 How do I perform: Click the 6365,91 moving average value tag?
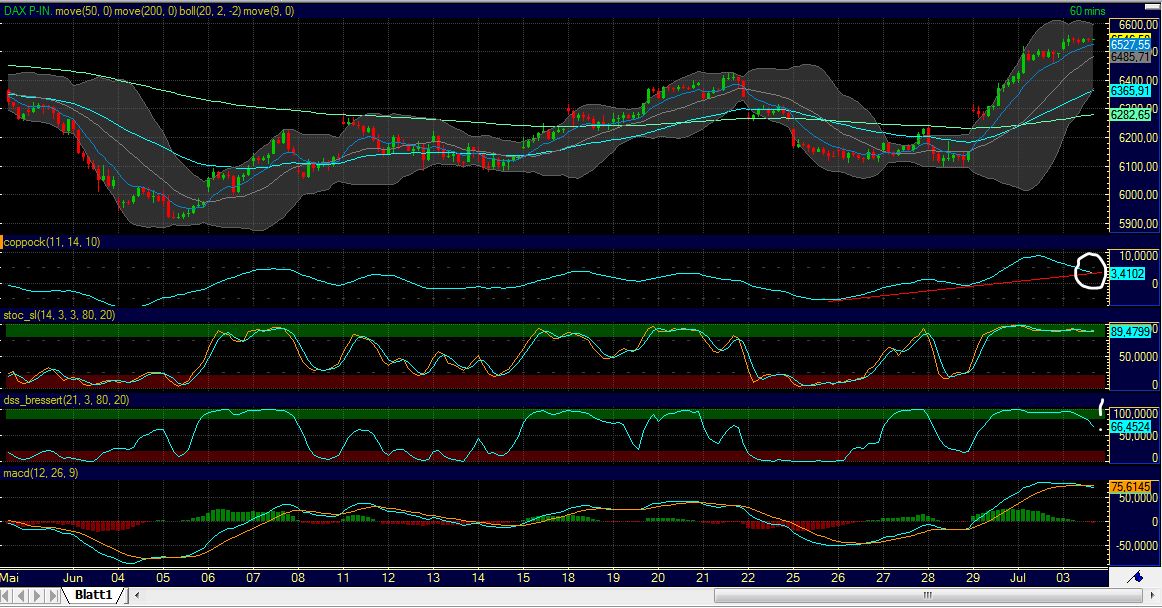[1130, 90]
